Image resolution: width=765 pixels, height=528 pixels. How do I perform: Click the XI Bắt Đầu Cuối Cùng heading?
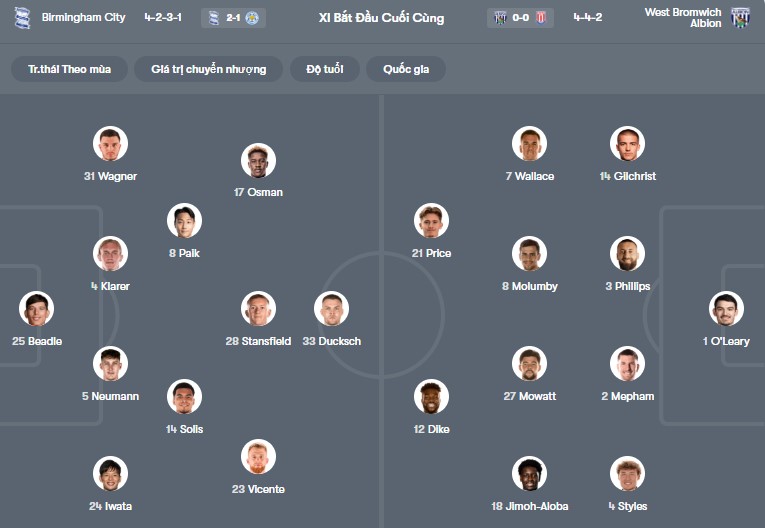[381, 18]
